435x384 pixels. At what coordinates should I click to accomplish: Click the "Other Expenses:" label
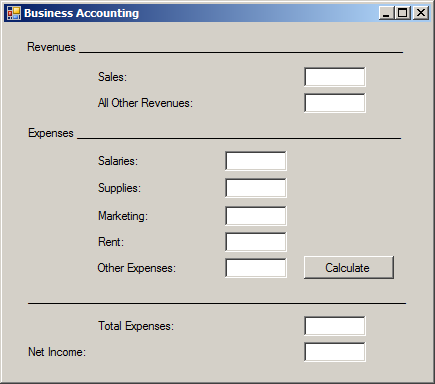pos(136,268)
